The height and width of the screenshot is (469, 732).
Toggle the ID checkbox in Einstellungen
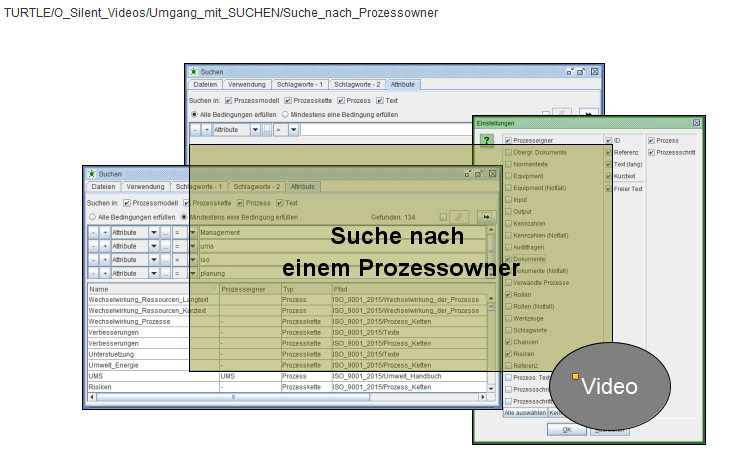pyautogui.click(x=609, y=140)
